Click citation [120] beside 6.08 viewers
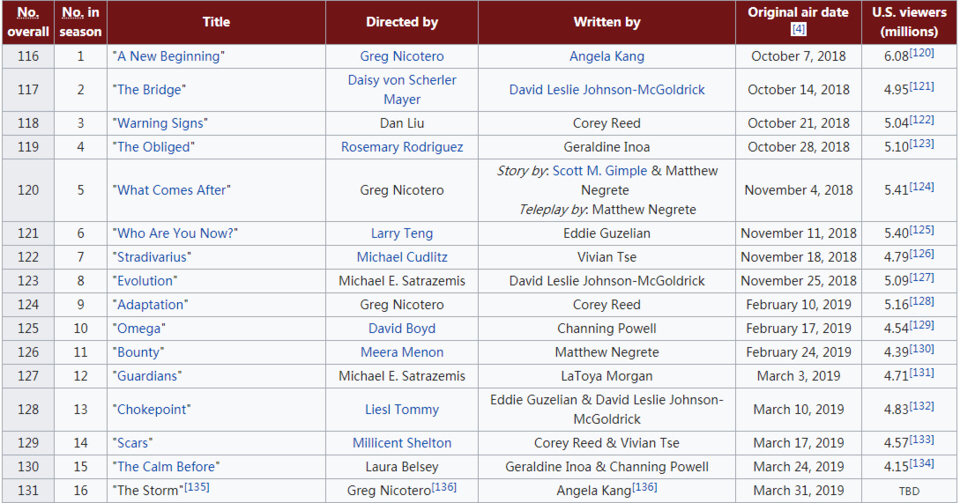The width and height of the screenshot is (960, 503). (x=921, y=52)
